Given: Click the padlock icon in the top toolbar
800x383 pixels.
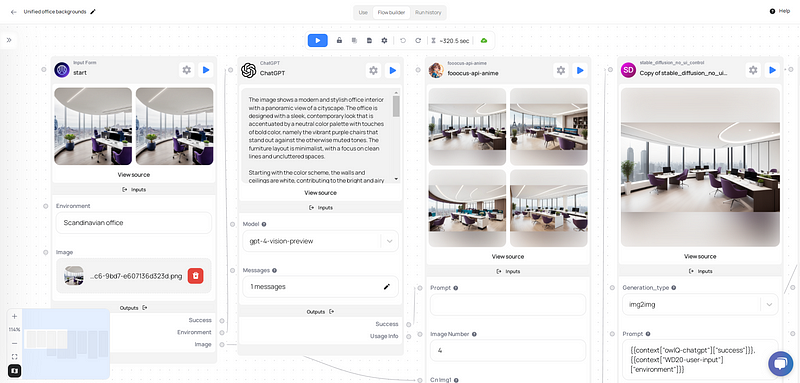Looking at the screenshot, I should (x=339, y=40).
